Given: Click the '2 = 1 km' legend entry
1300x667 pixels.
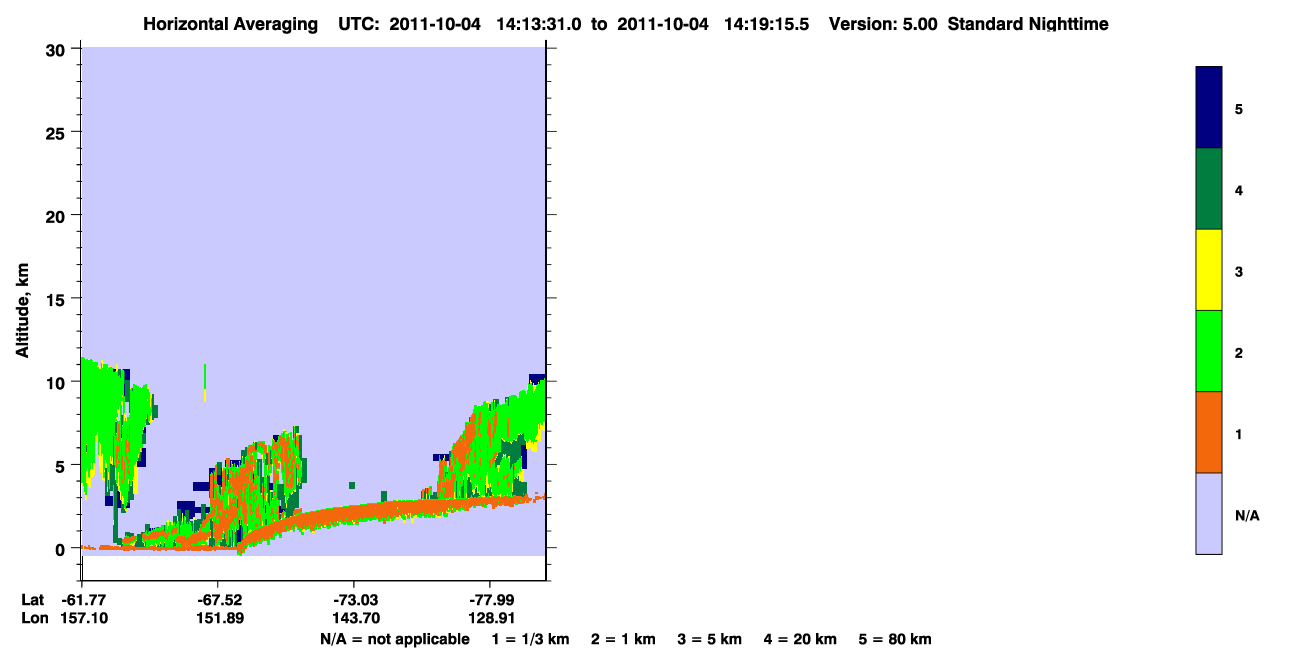Looking at the screenshot, I should [623, 640].
